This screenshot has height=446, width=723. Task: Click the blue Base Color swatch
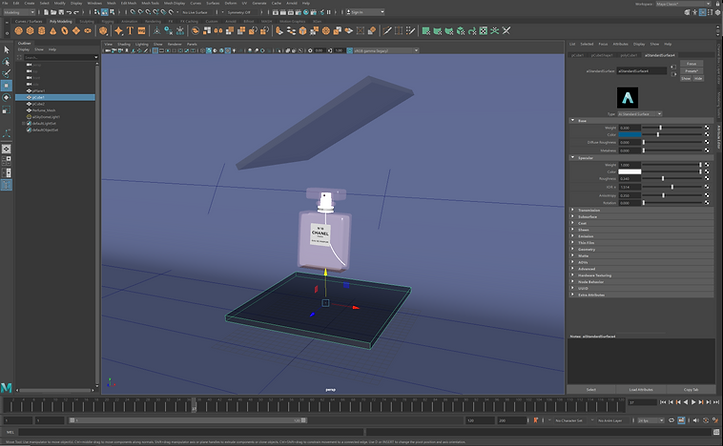coord(629,135)
